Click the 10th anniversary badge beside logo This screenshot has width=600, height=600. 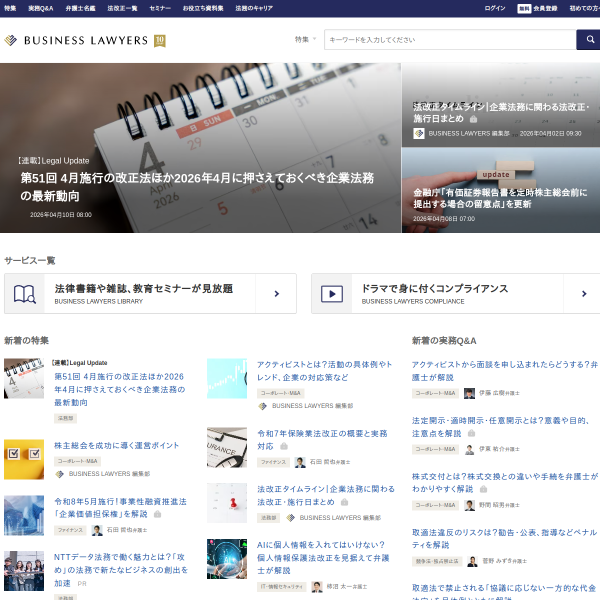[x=160, y=41]
